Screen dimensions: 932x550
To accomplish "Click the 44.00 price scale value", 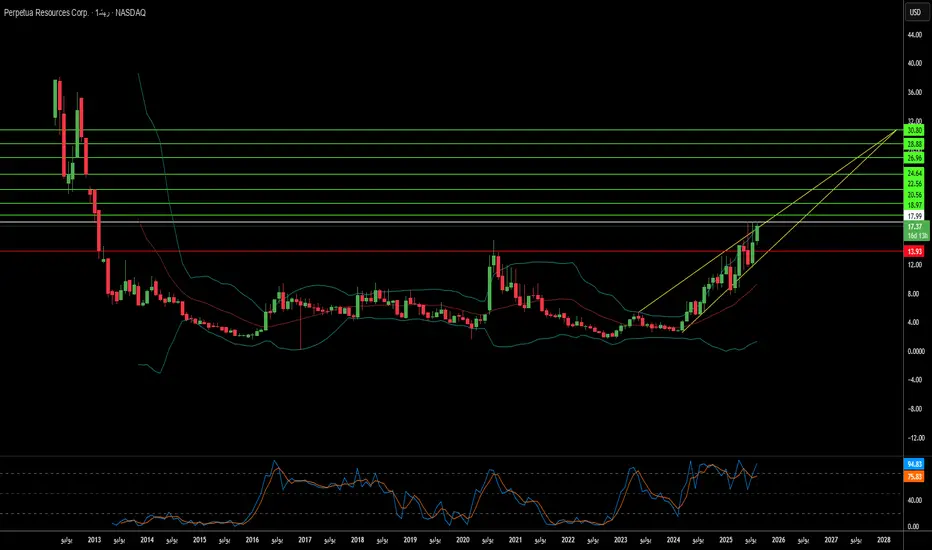I will [915, 35].
